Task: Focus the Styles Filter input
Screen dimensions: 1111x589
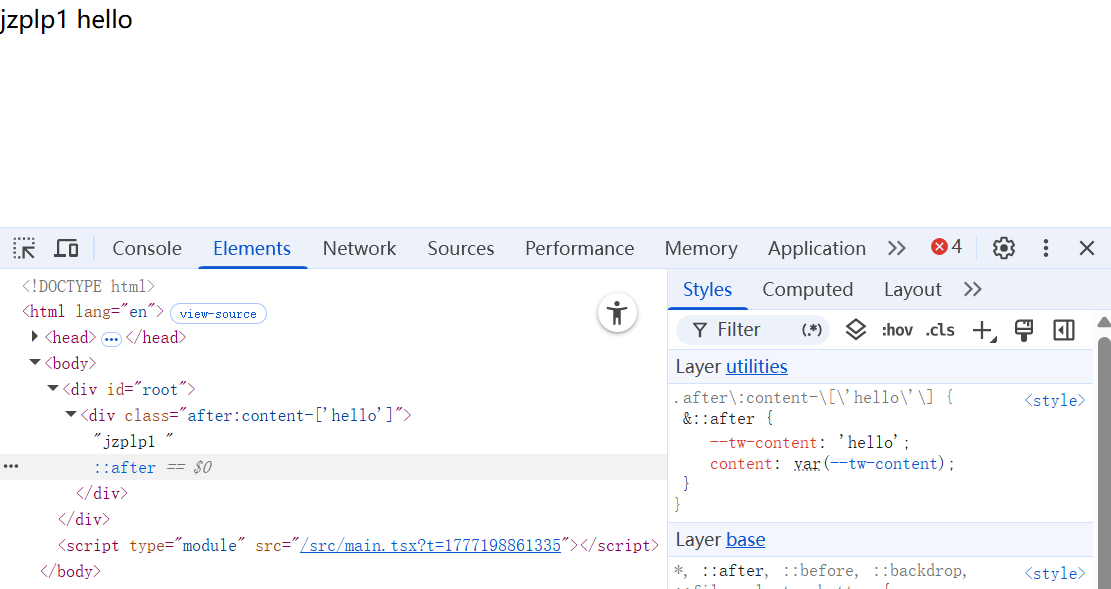Action: pyautogui.click(x=752, y=330)
